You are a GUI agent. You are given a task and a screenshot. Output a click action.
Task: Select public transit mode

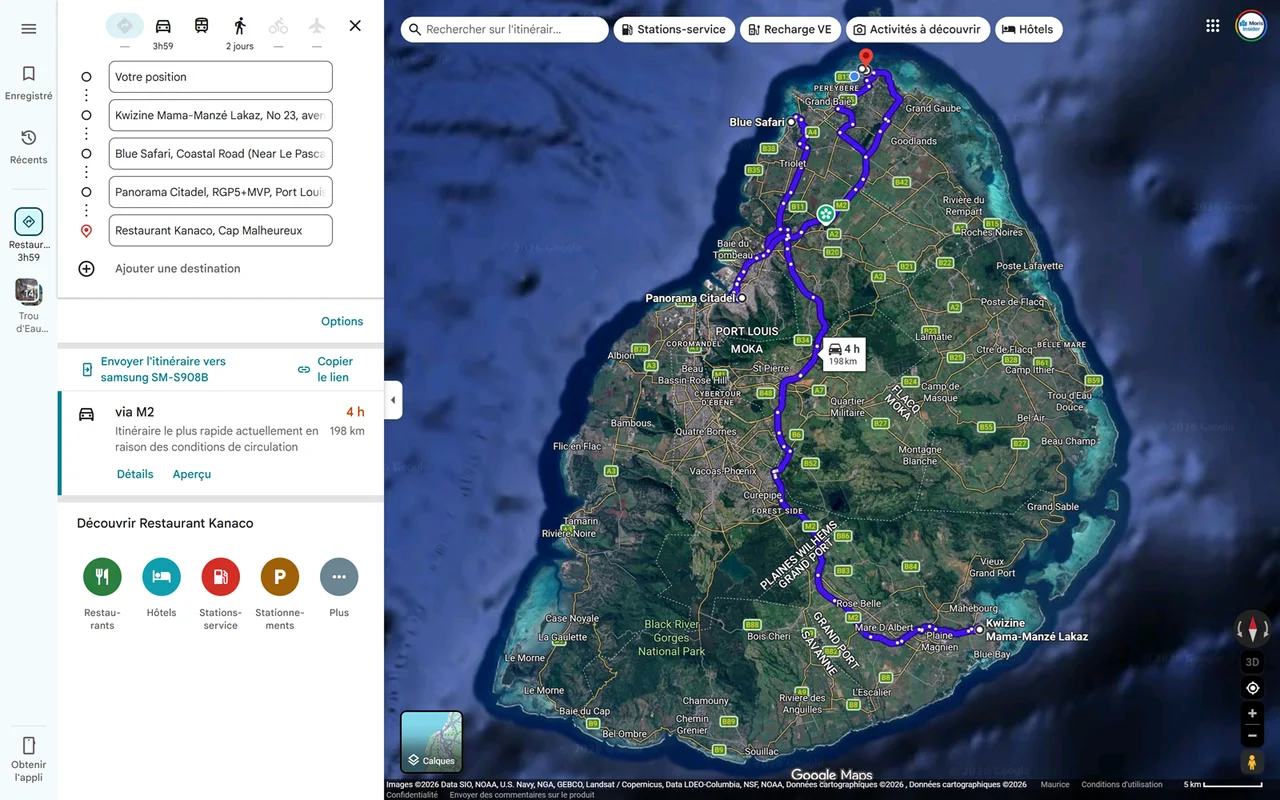point(201,26)
